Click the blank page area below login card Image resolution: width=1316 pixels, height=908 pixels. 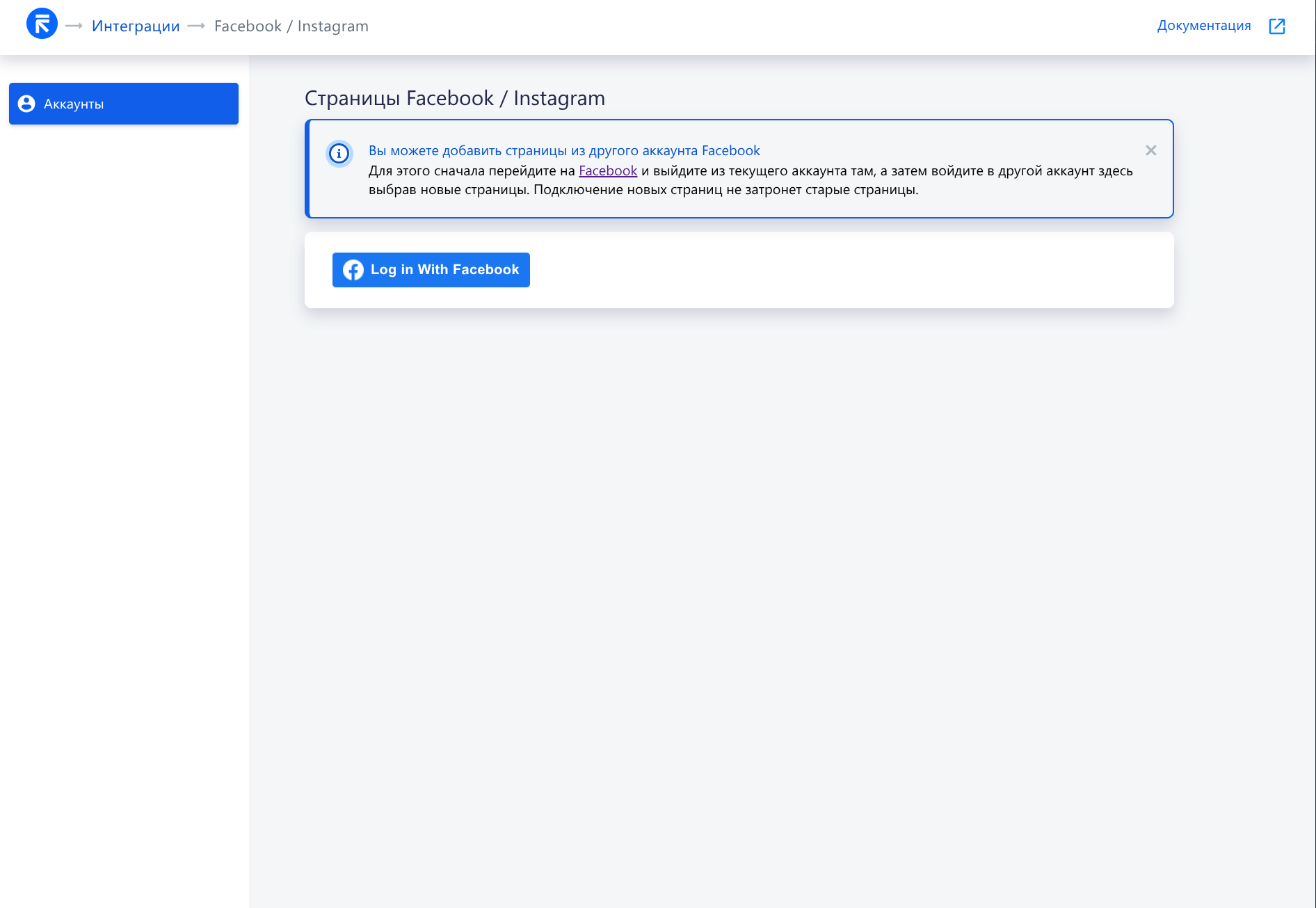click(737, 557)
